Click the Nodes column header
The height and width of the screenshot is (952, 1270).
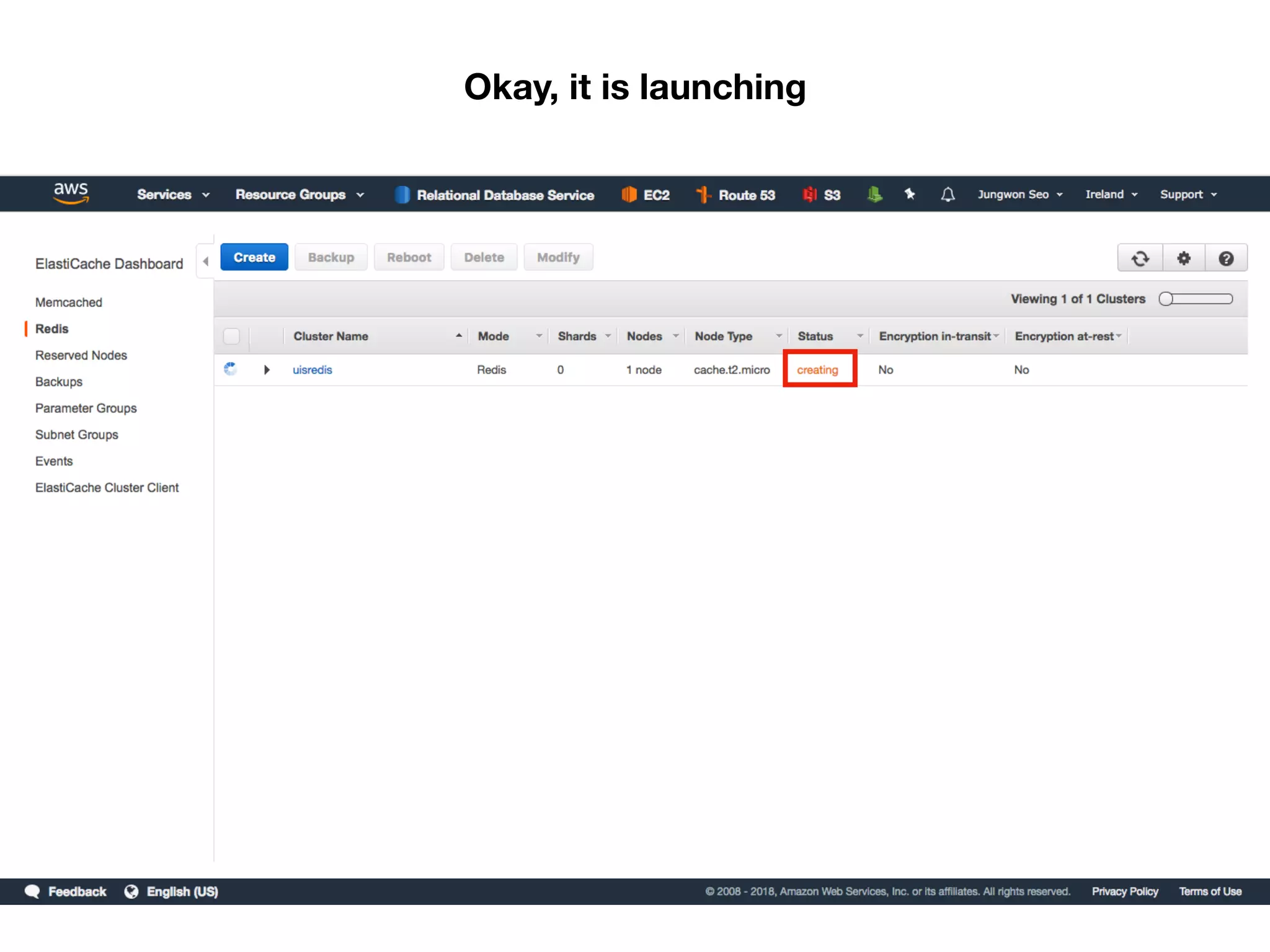644,336
